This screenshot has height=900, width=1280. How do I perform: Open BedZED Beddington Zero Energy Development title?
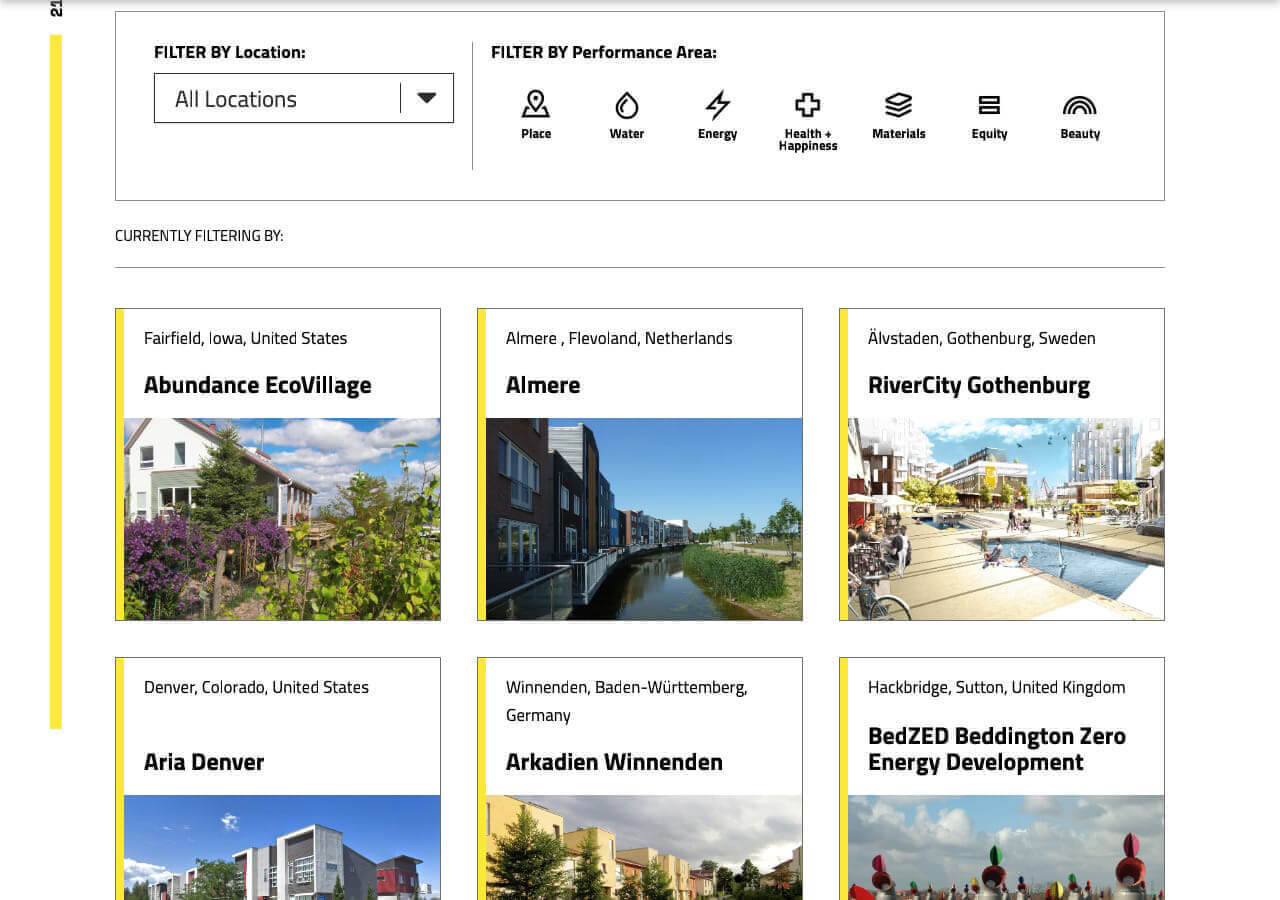tap(997, 749)
